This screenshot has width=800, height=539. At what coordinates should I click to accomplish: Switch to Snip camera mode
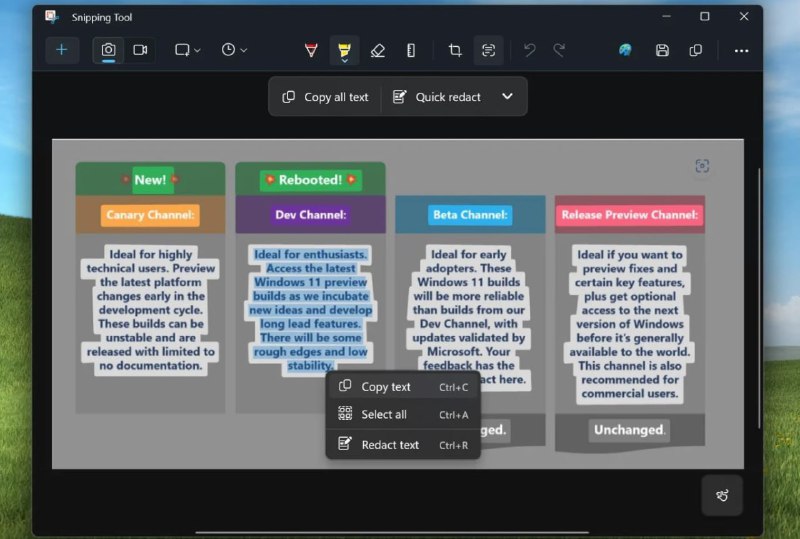(x=108, y=50)
